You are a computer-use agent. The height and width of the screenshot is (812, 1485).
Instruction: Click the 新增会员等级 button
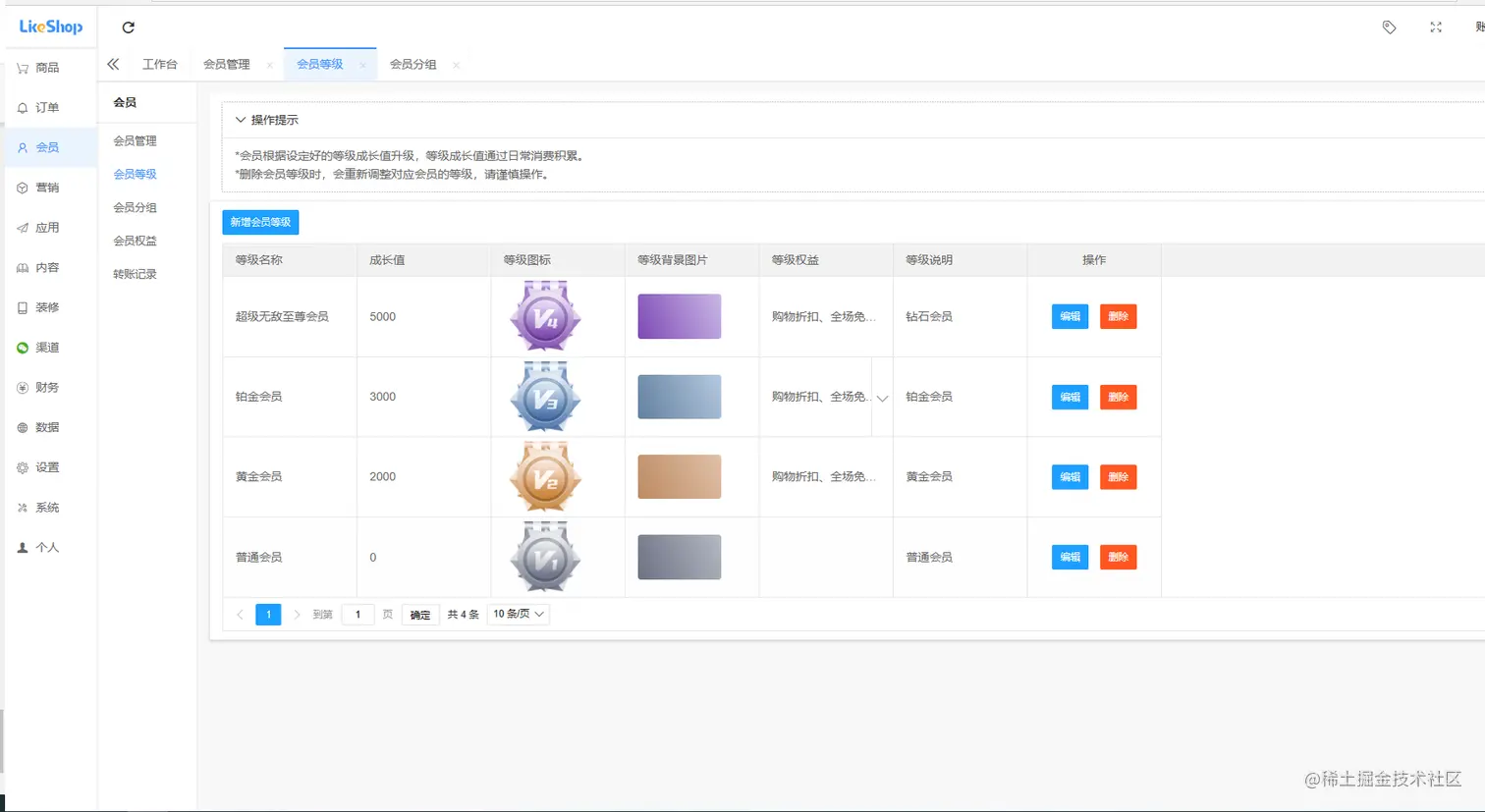click(x=260, y=223)
